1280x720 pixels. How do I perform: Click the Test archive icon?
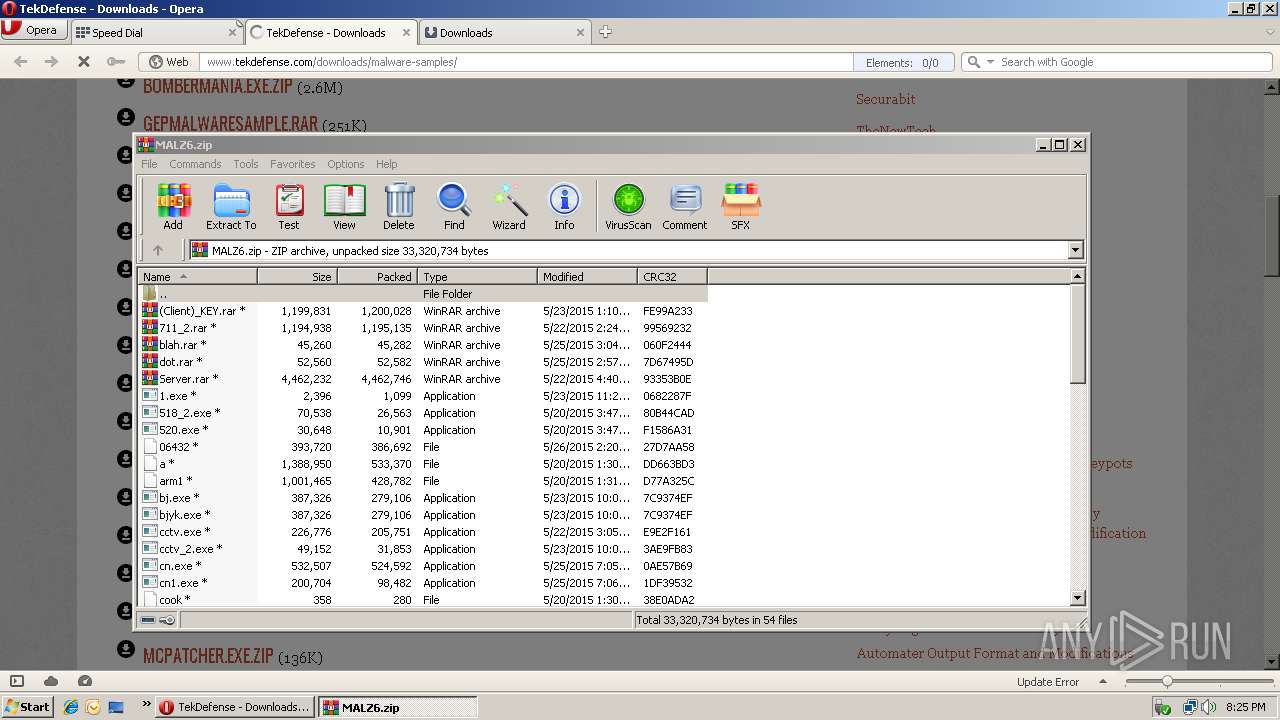coord(289,207)
